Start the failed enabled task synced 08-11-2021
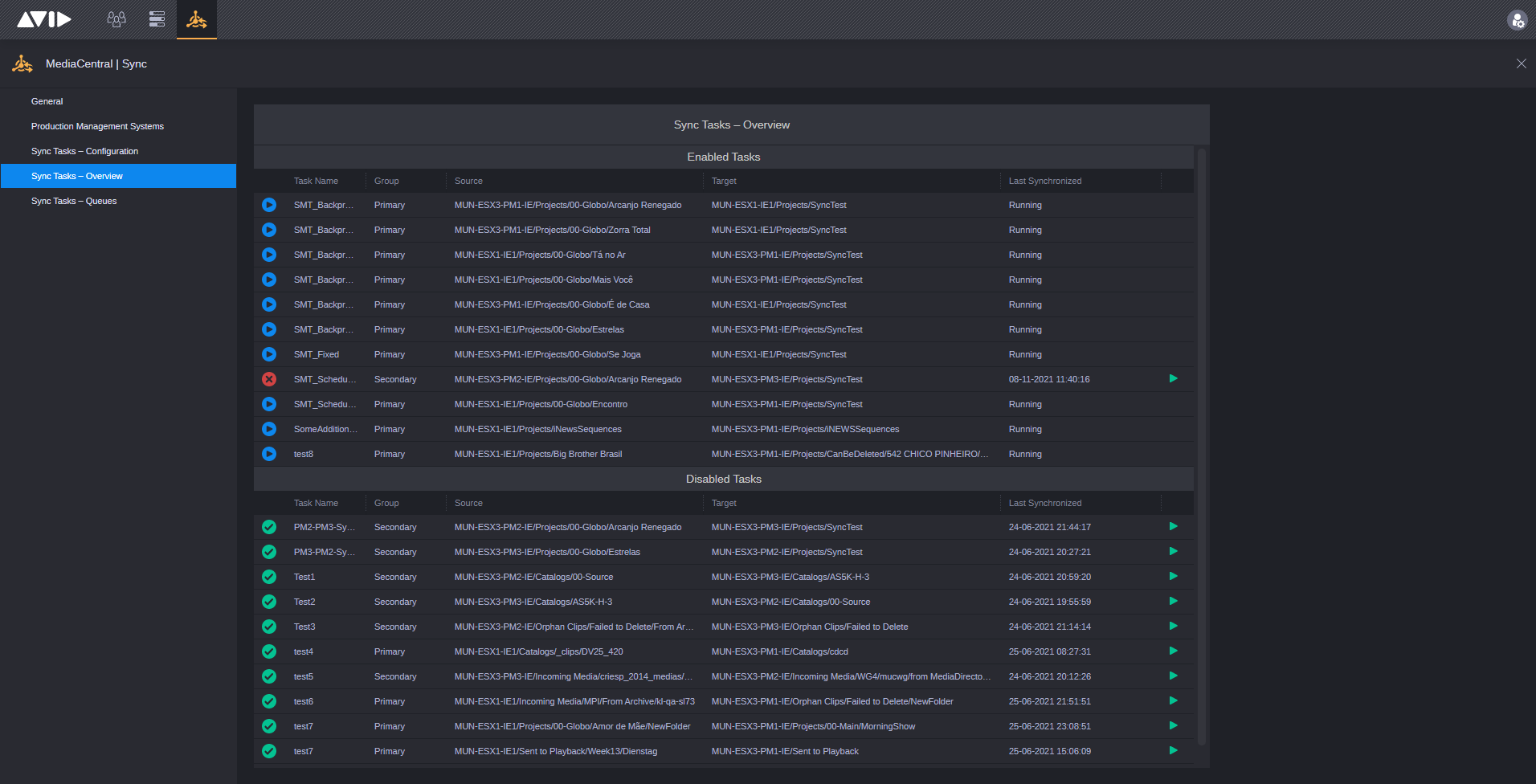 (1174, 378)
